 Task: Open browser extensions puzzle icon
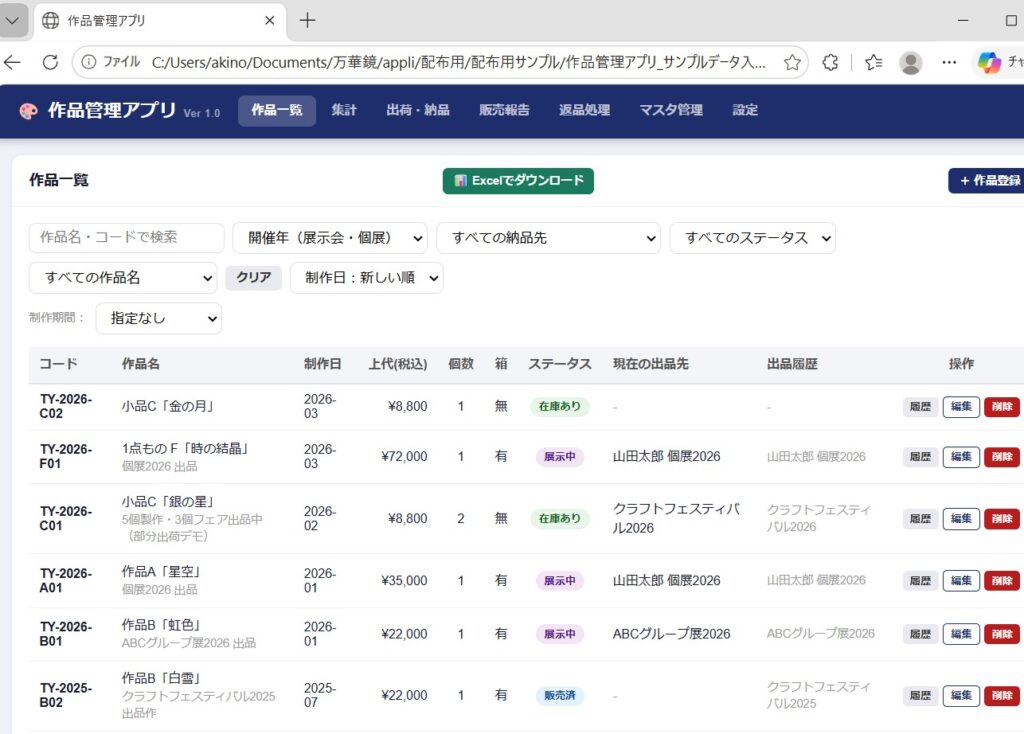point(830,62)
